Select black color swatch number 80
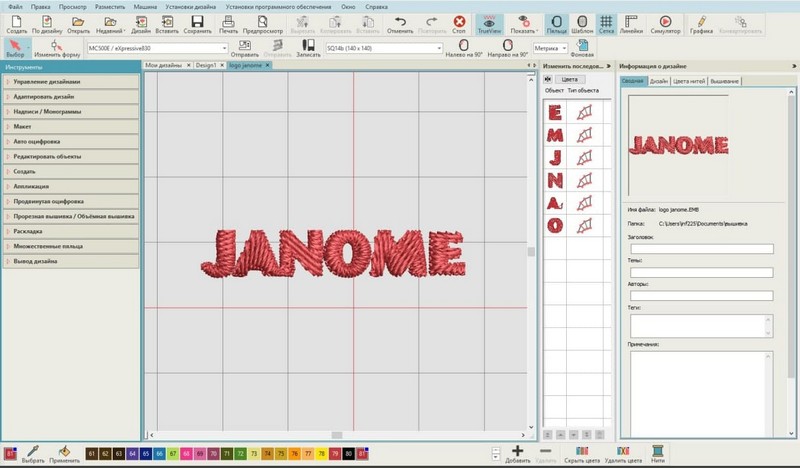800x468 pixels. coord(348,453)
